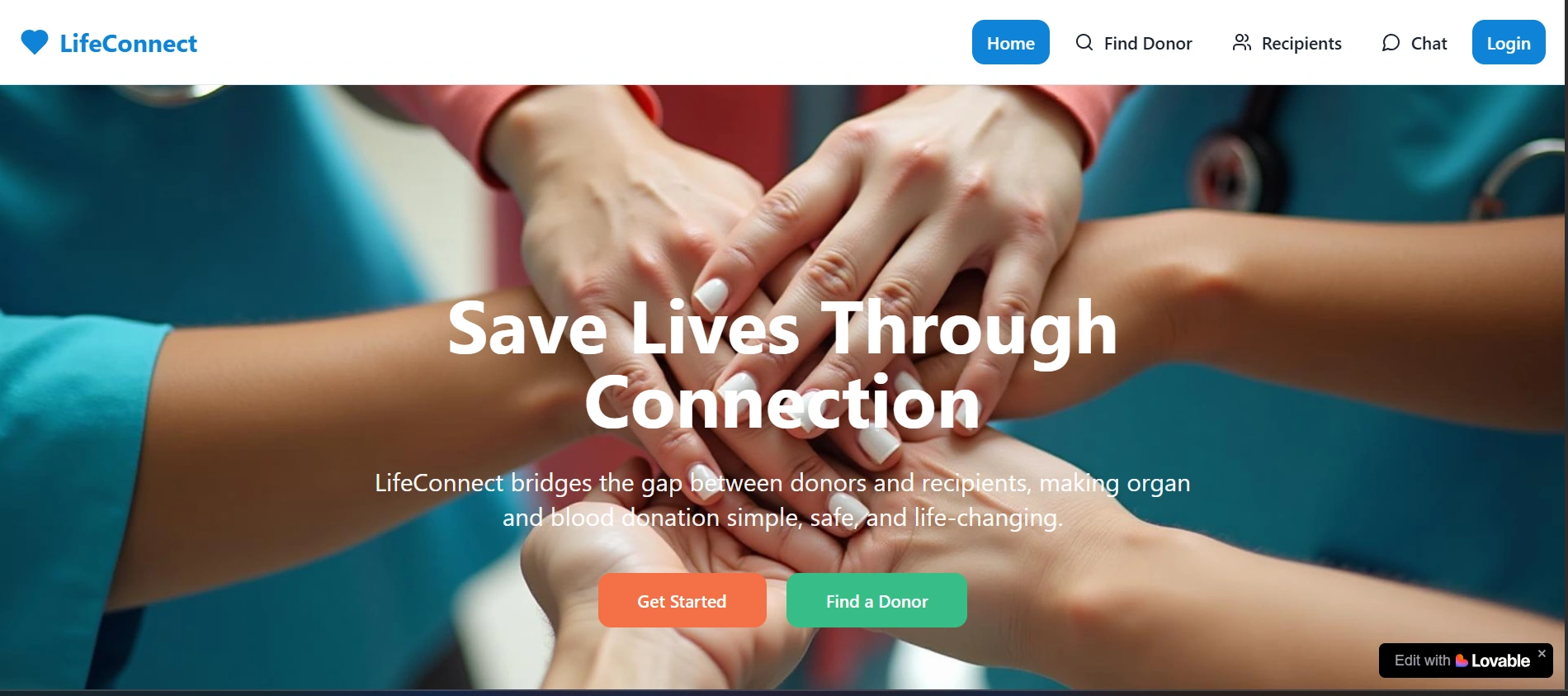Open the Chat nav link

1415,42
